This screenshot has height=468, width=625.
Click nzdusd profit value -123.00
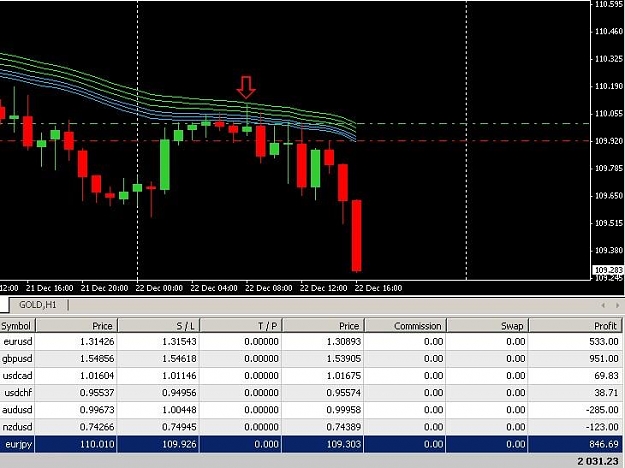pos(602,427)
